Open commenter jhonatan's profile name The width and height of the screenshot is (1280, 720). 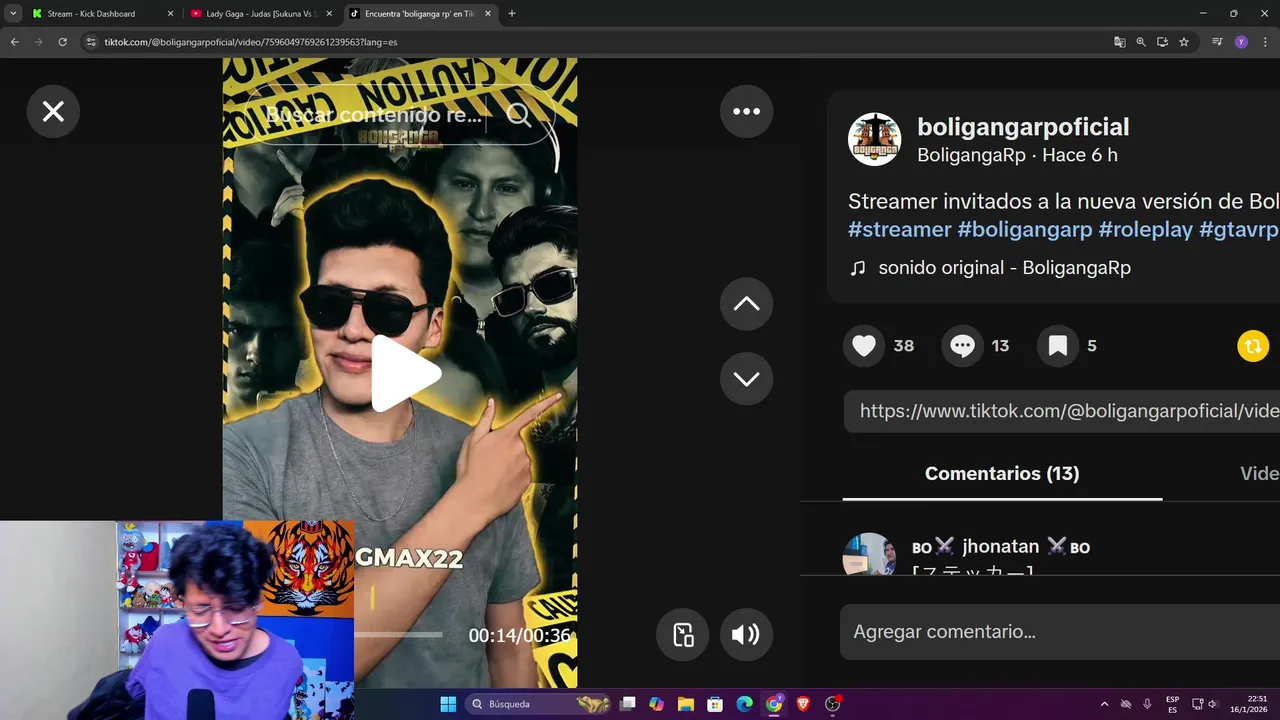point(1001,547)
